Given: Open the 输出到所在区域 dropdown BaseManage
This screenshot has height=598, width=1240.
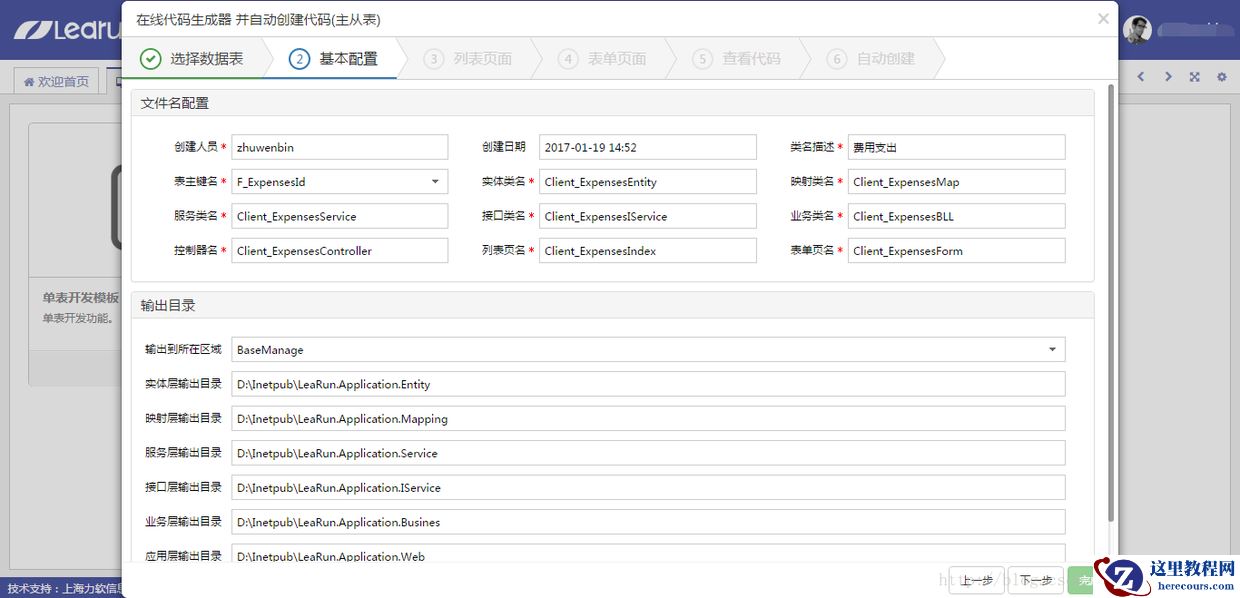Looking at the screenshot, I should click(x=648, y=350).
